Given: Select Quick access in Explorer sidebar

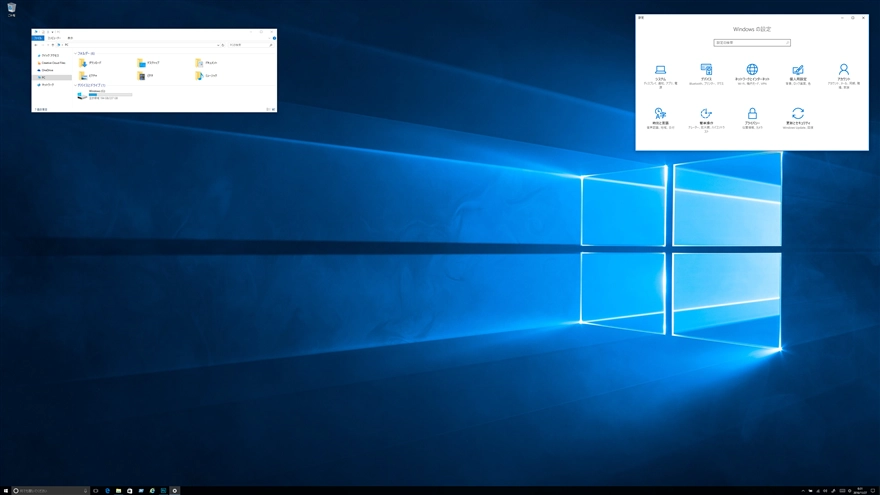Looking at the screenshot, I should pyautogui.click(x=49, y=56).
